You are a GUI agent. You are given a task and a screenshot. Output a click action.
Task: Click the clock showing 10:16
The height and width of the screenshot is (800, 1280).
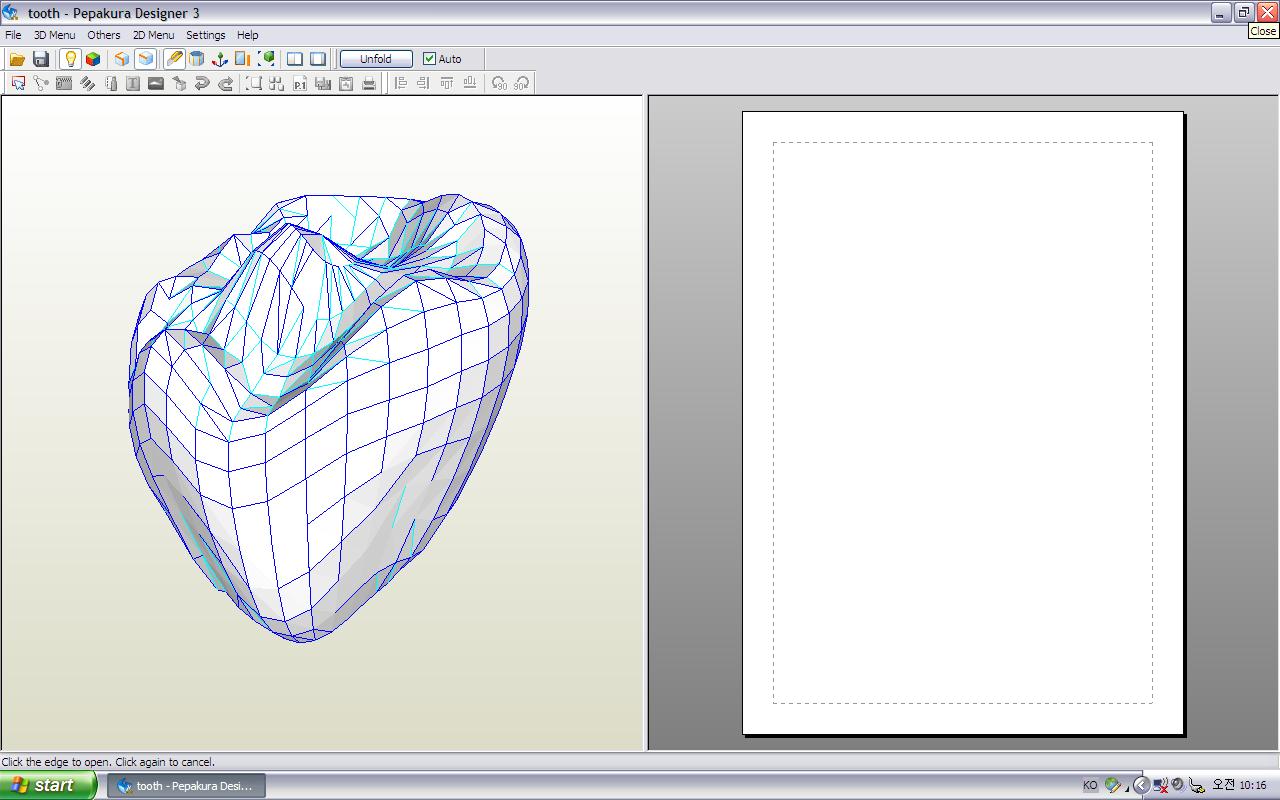[1240, 785]
